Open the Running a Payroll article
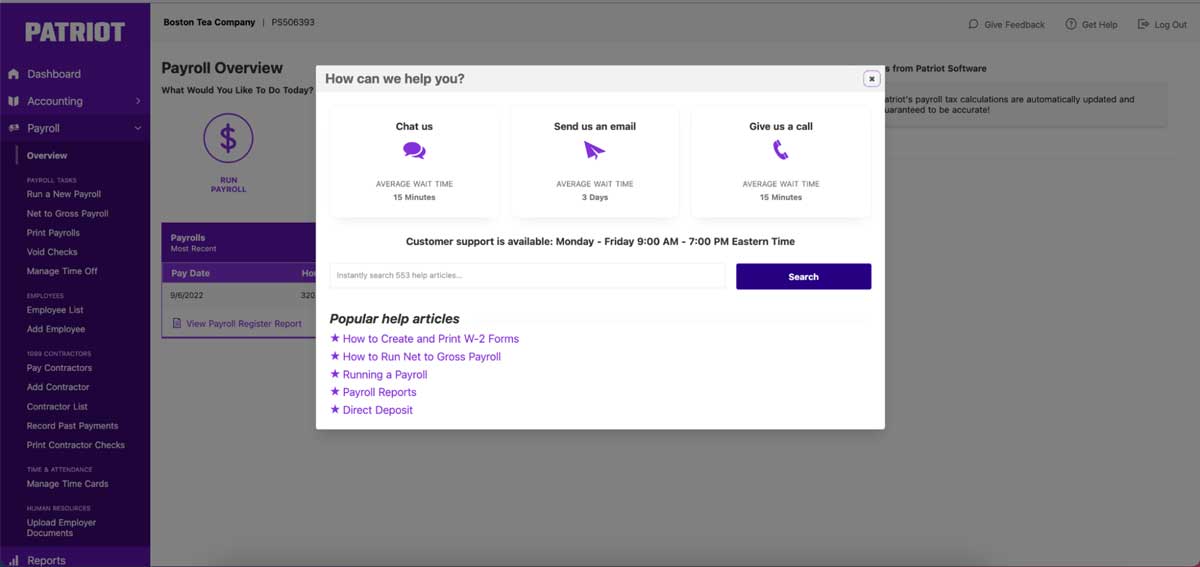 (385, 374)
